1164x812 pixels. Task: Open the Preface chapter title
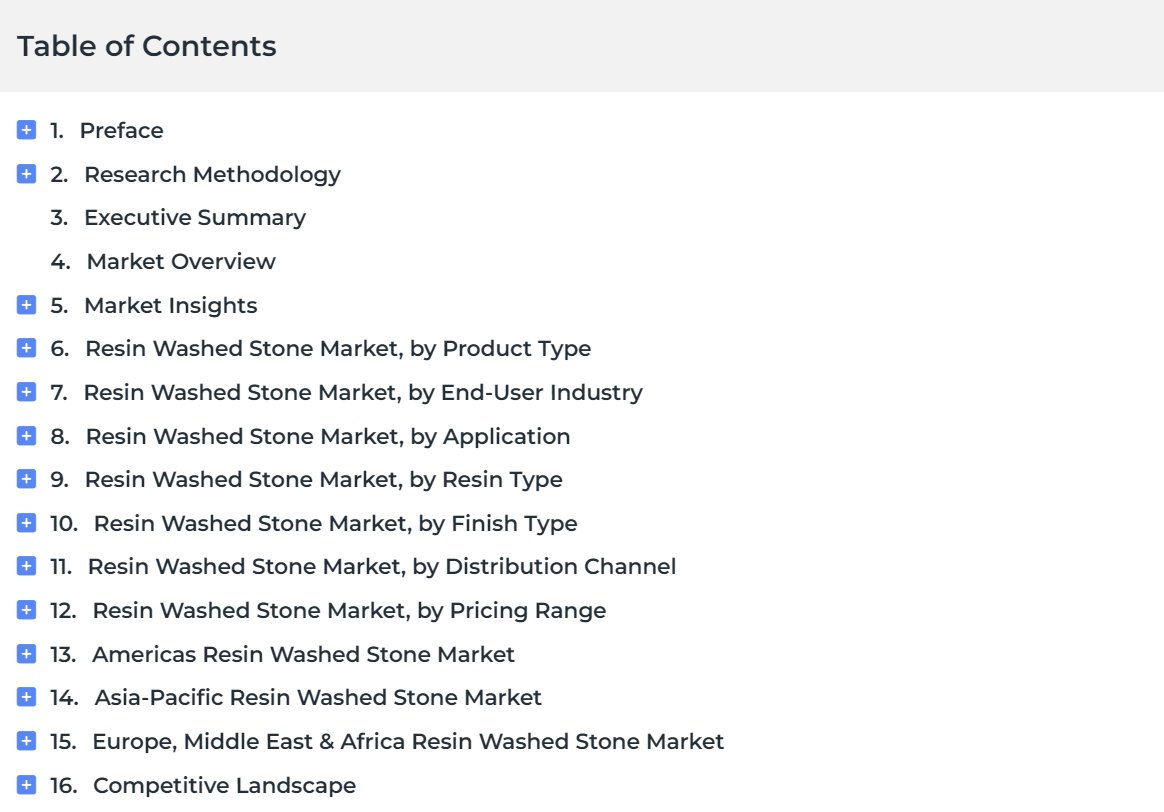(x=122, y=131)
